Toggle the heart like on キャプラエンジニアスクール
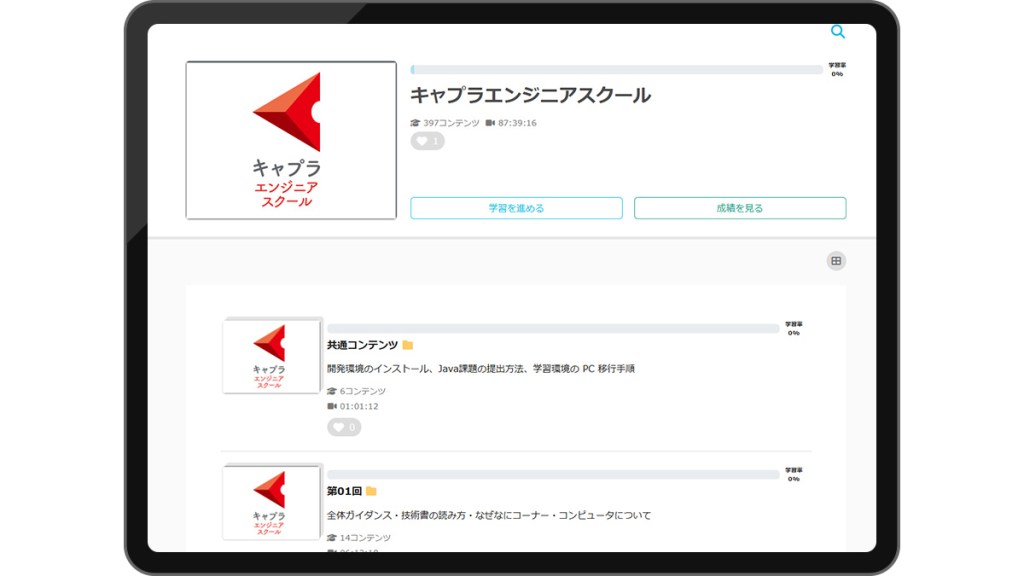This screenshot has height=576, width=1024. tap(427, 141)
